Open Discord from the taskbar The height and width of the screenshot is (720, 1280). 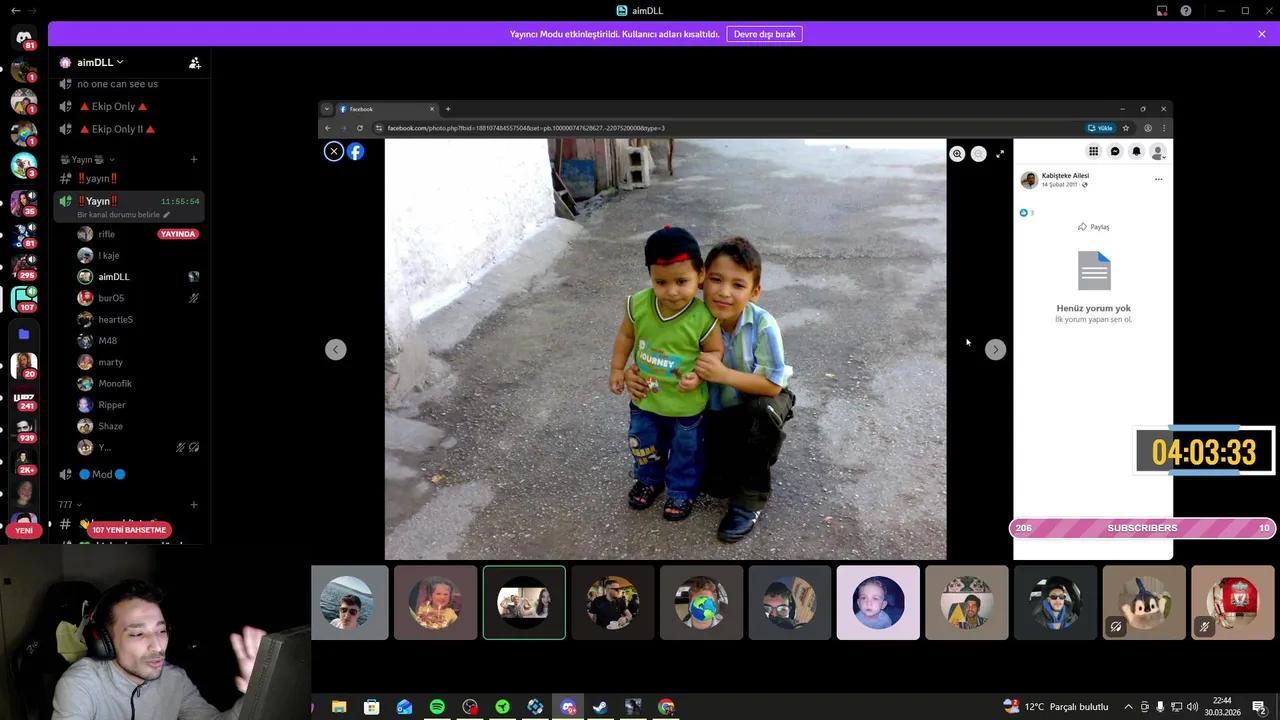coord(568,707)
